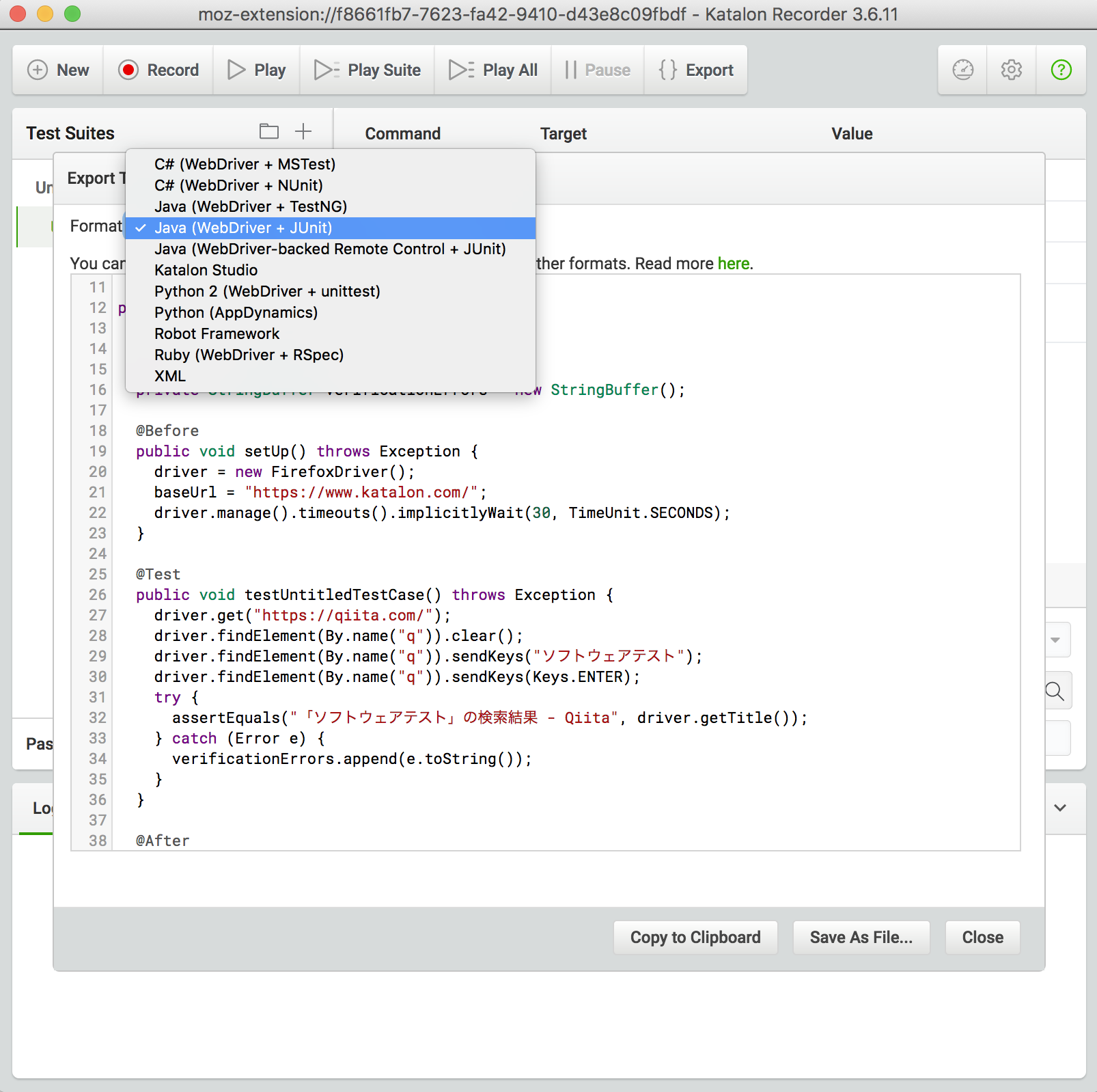Choose XML from the format dropdown
Screen dimensions: 1097x1092
169,376
